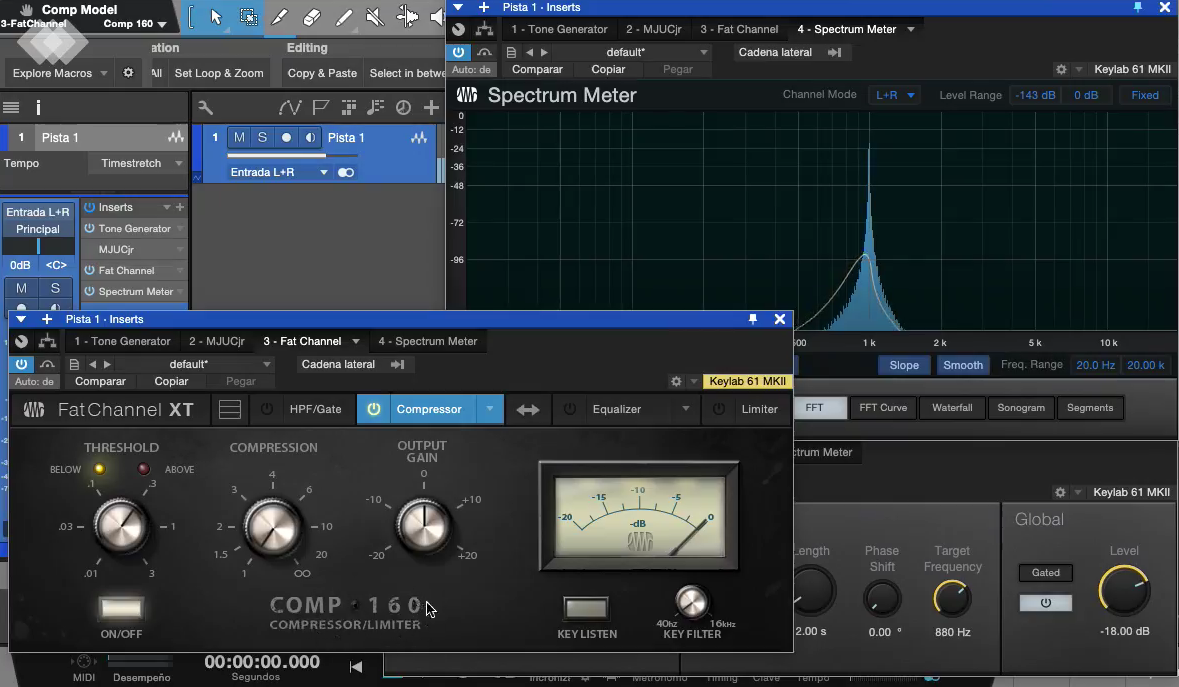Open the routing icon in the Fat Channel window
Image resolution: width=1179 pixels, height=687 pixels.
47,341
